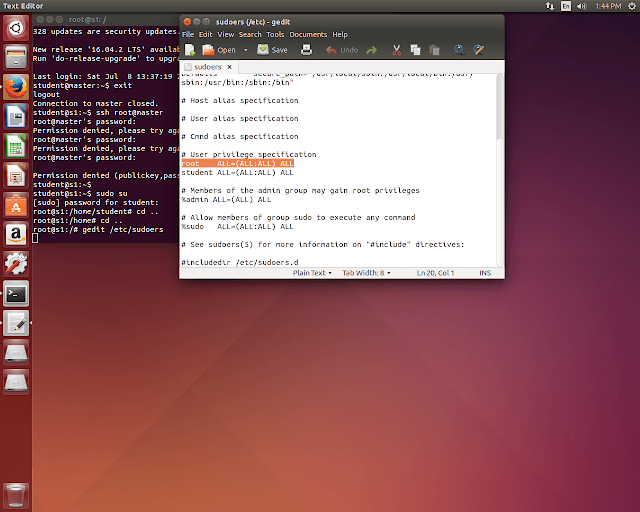Cut the selected text with scissors icon

[x=397, y=49]
